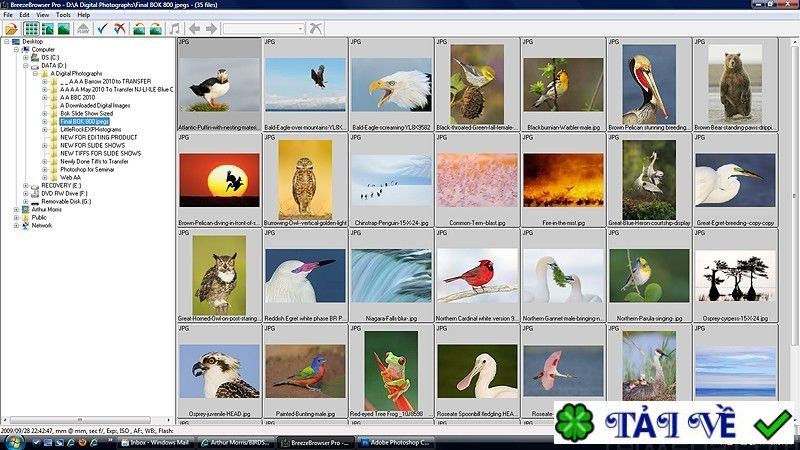Open the Tools menu
This screenshot has width=800, height=450.
click(x=63, y=15)
